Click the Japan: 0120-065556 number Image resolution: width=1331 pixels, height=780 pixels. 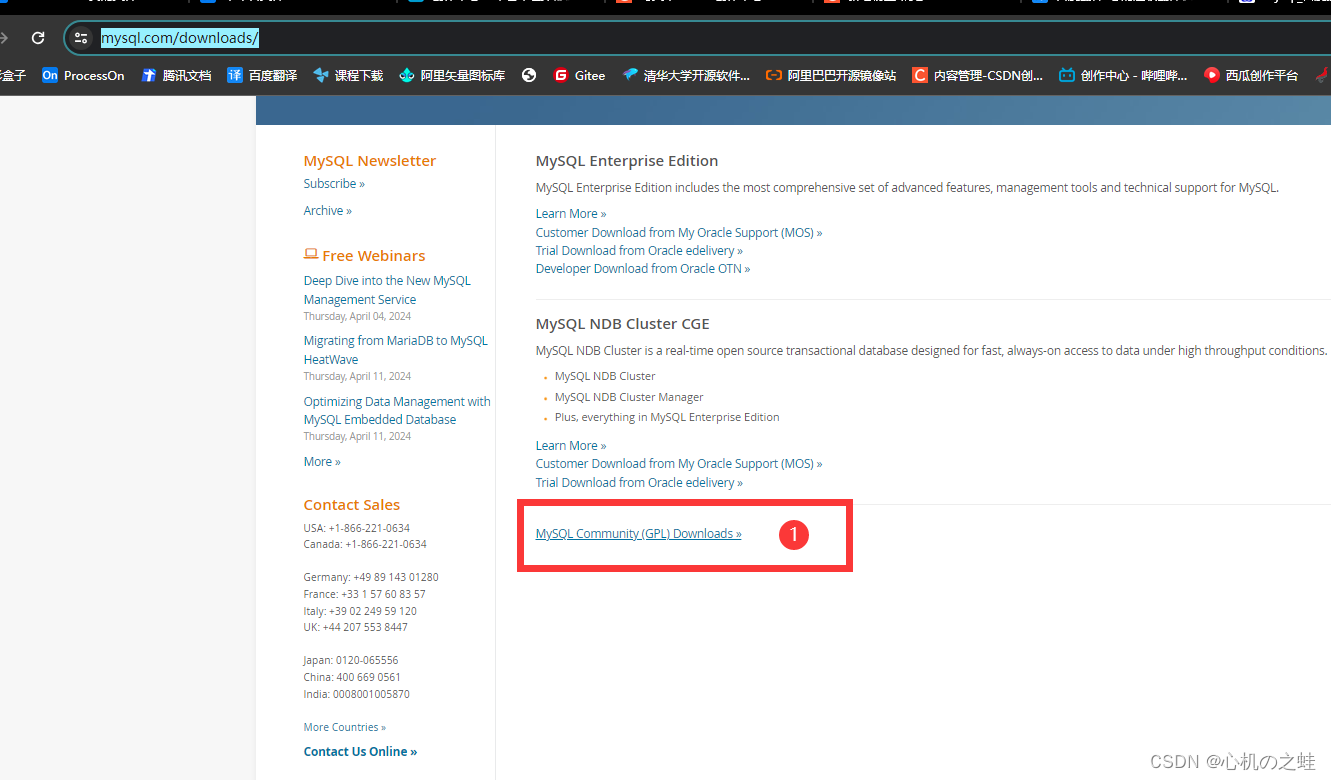(351, 661)
